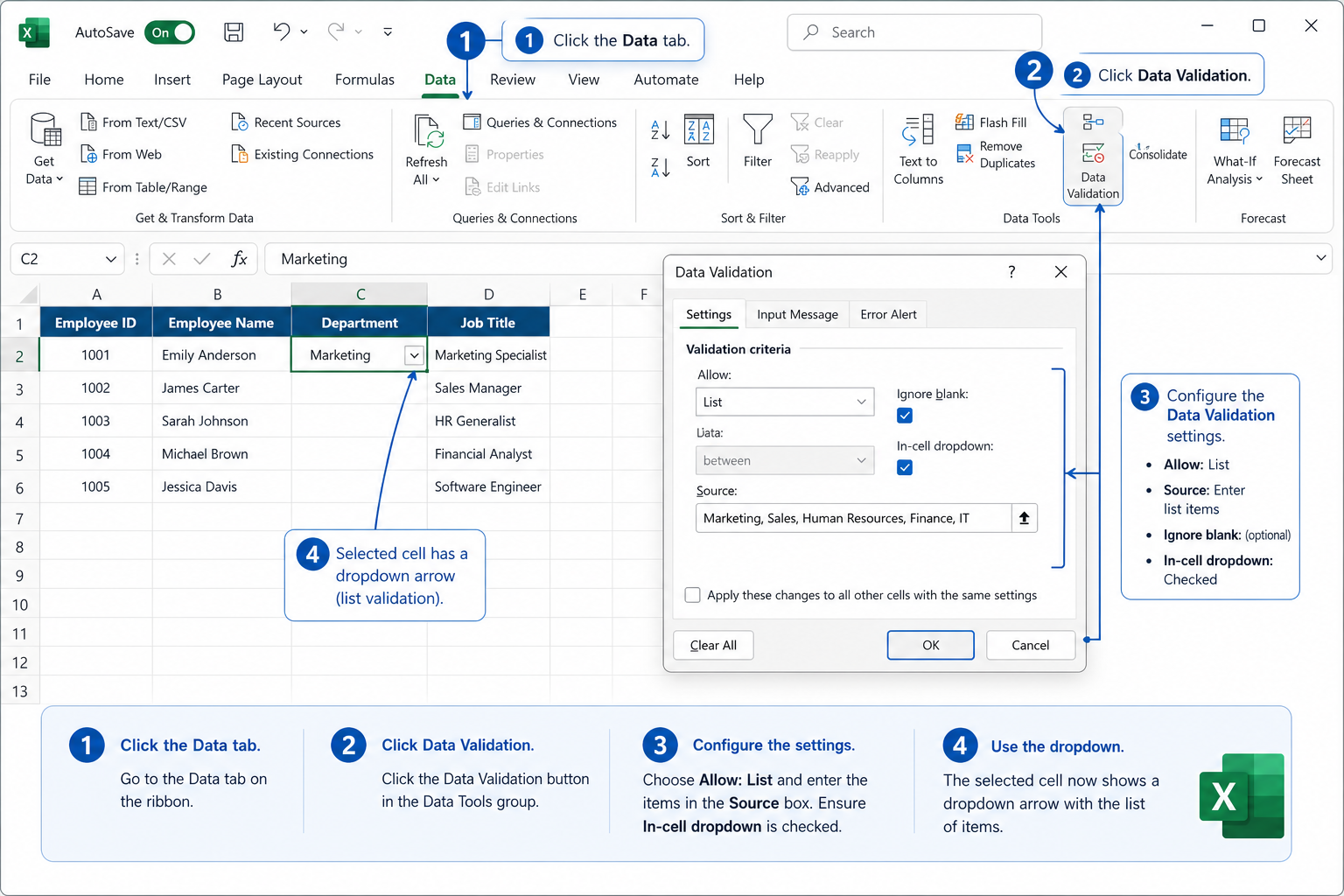1344x896 pixels.
Task: Switch to Input Message tab
Action: point(797,314)
